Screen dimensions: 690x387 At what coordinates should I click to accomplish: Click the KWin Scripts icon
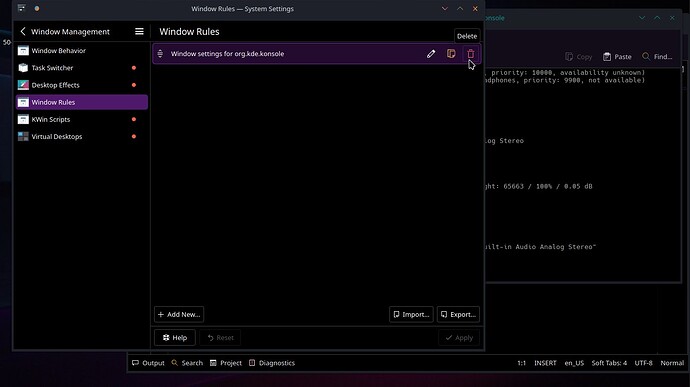point(23,119)
